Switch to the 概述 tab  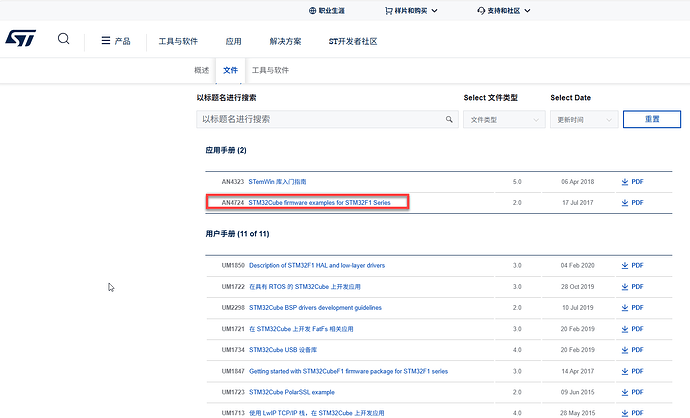coord(202,70)
